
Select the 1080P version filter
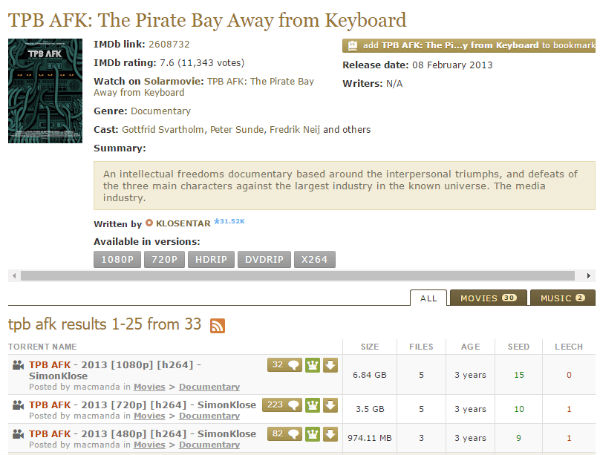click(119, 260)
